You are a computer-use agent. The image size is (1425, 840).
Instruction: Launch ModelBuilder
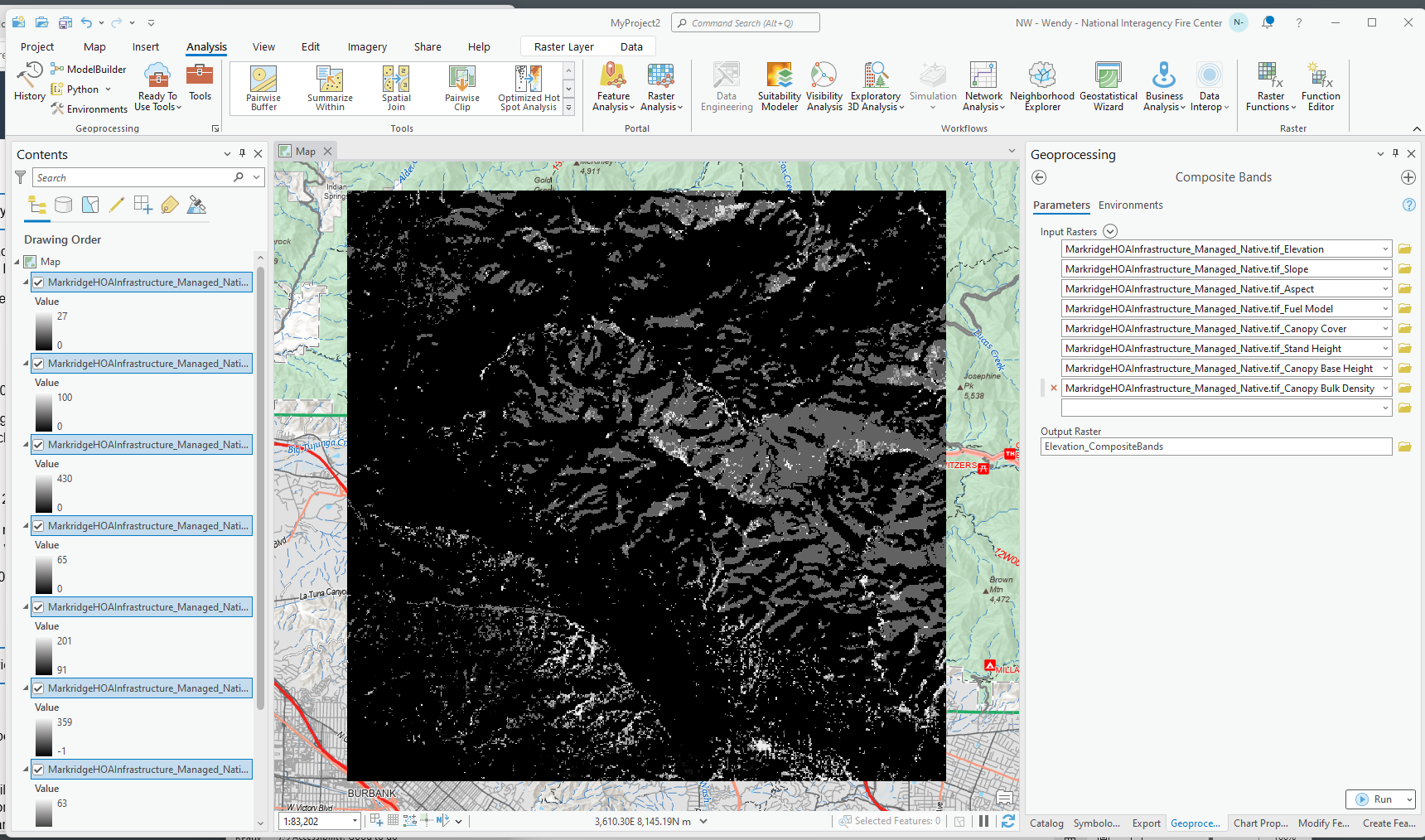click(x=89, y=70)
